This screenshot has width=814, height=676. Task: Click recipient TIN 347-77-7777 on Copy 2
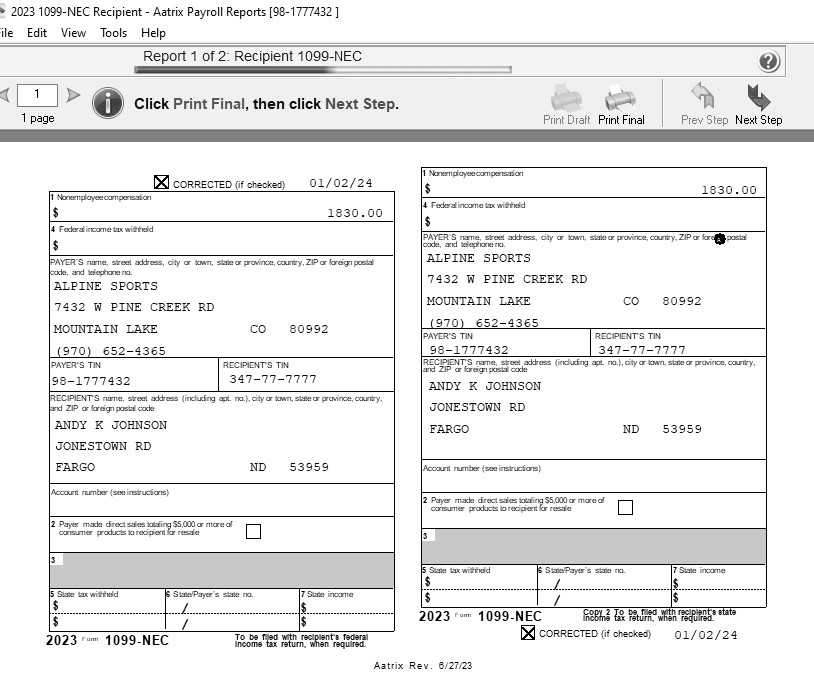(x=642, y=350)
